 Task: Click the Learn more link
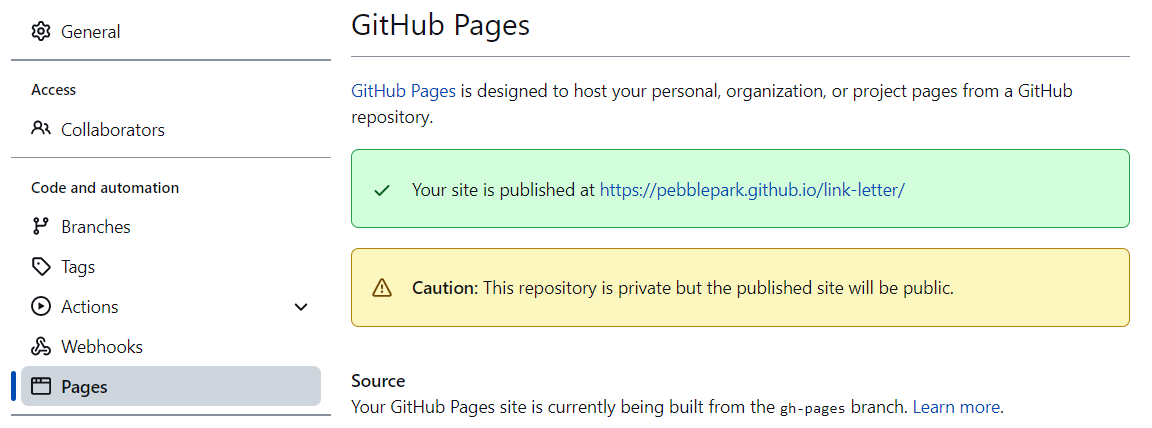956,407
